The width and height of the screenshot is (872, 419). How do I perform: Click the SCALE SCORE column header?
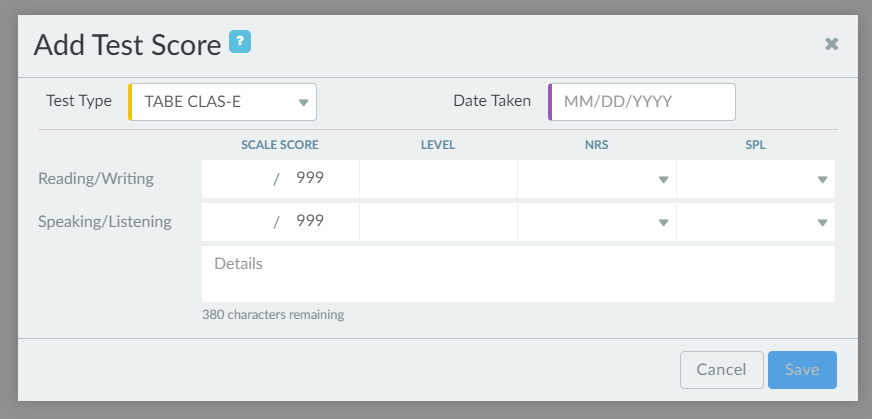click(280, 145)
